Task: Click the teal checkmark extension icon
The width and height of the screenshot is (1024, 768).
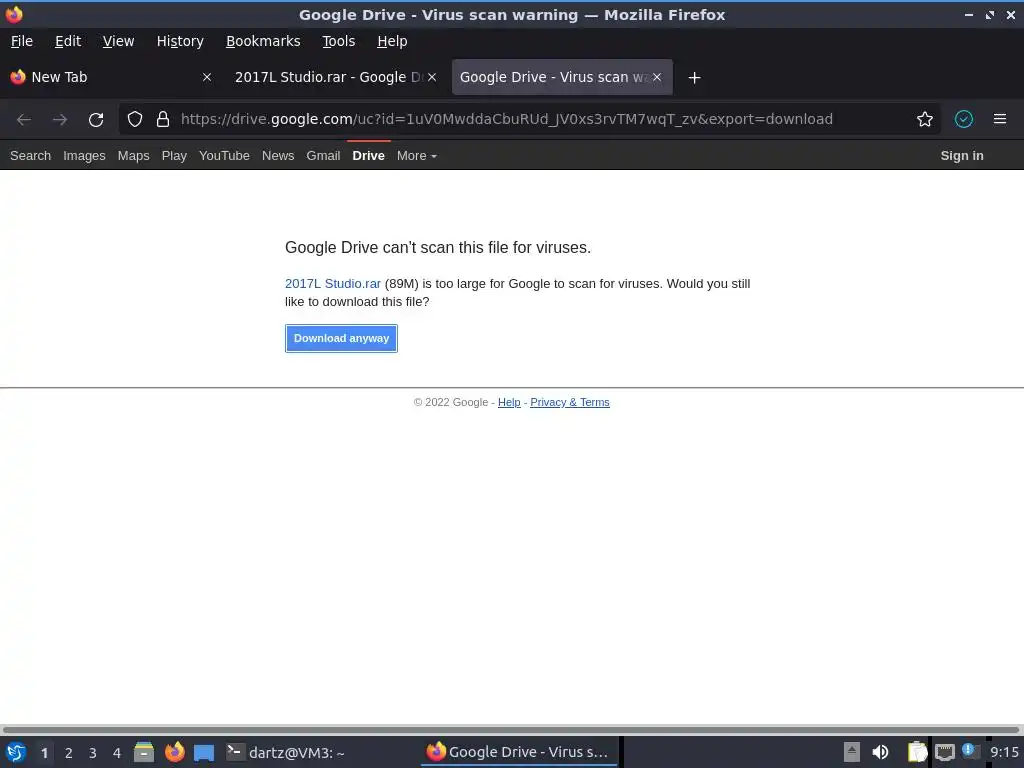Action: click(963, 119)
